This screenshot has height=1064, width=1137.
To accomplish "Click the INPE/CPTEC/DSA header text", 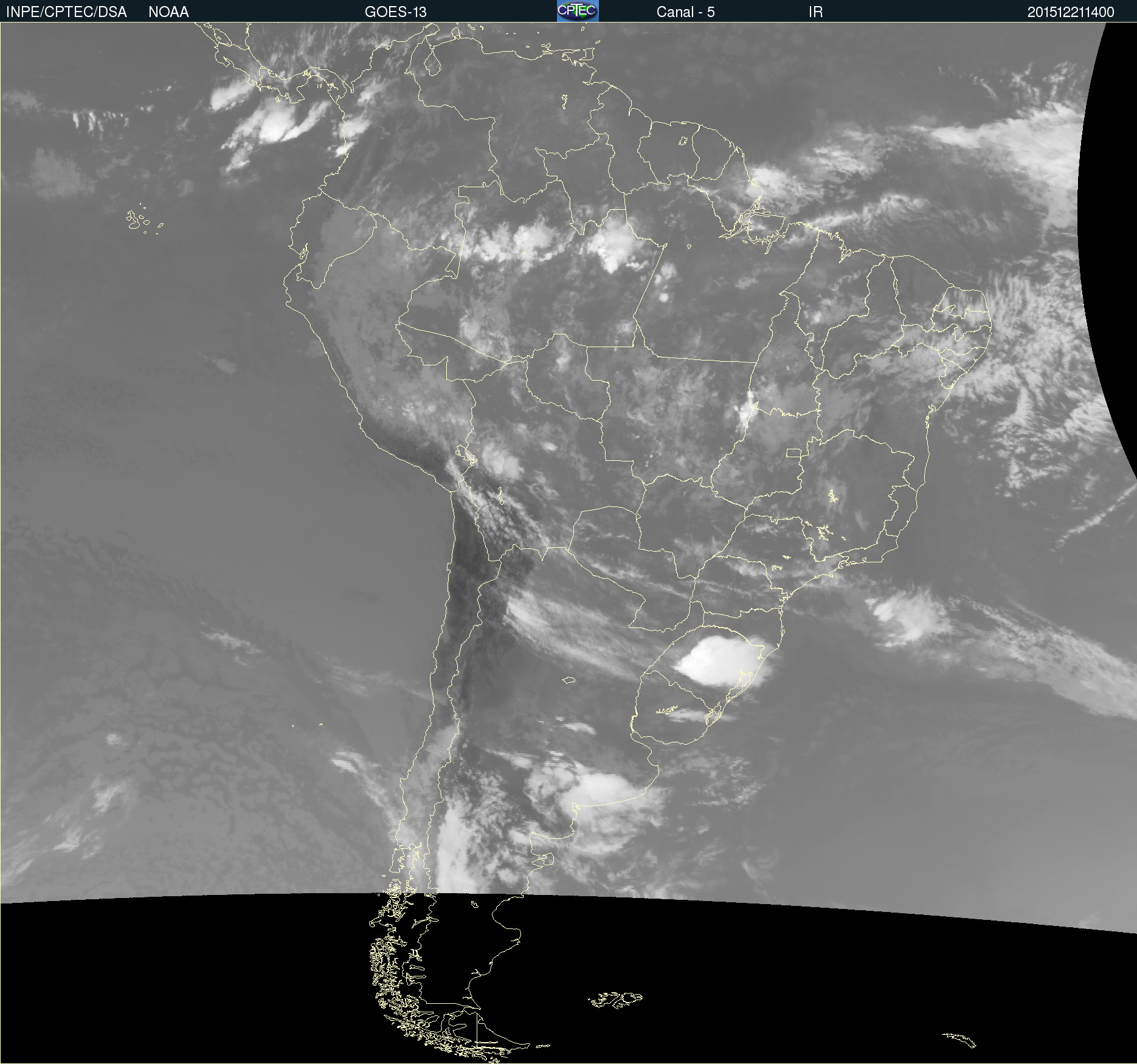I will click(x=66, y=12).
